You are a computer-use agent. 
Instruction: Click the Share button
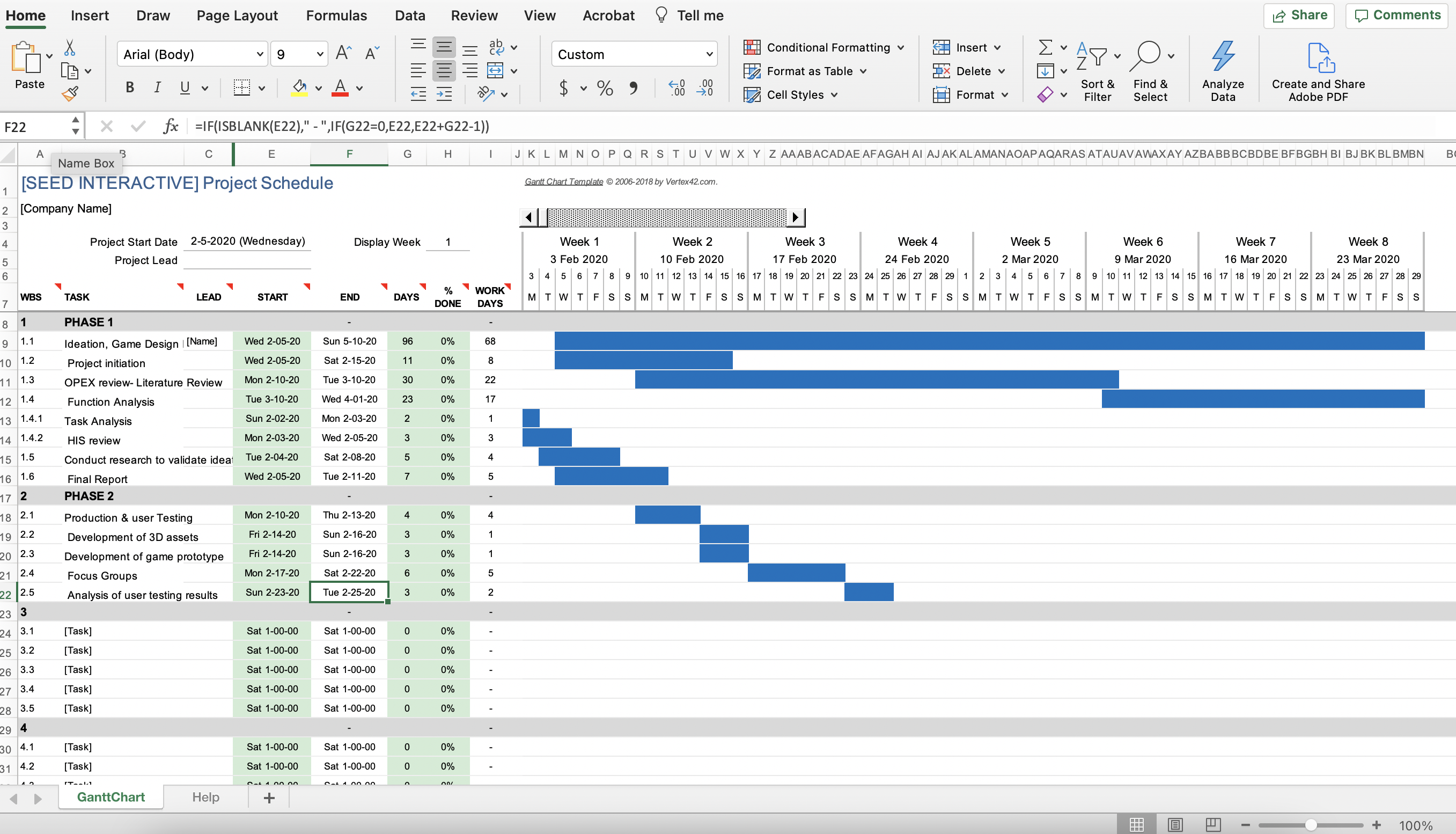(1299, 16)
